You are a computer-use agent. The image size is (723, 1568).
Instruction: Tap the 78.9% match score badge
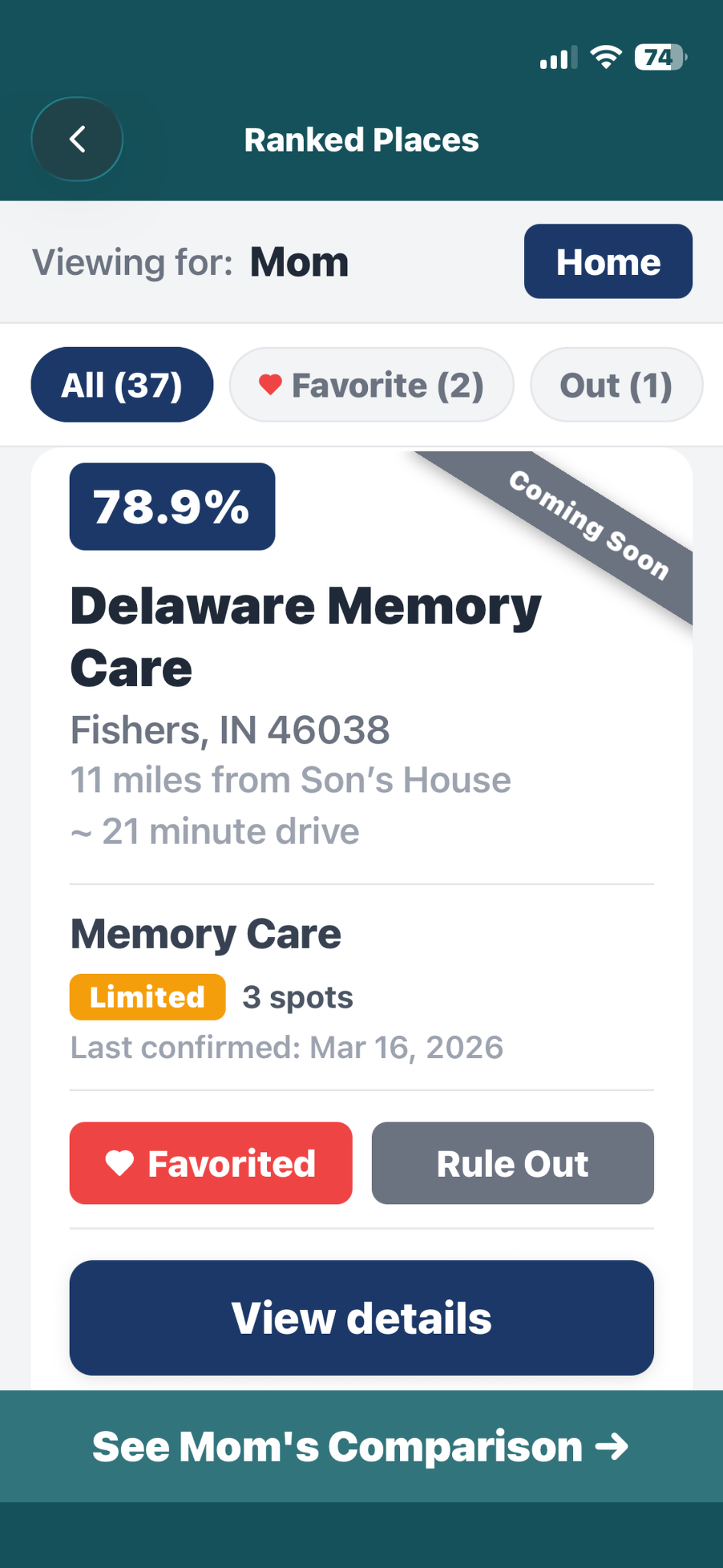172,506
